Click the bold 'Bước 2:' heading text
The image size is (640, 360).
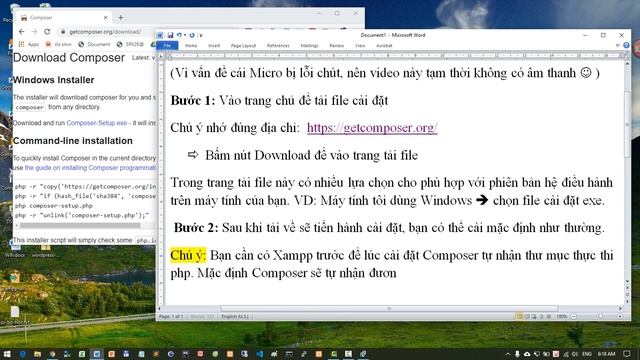pos(196,228)
